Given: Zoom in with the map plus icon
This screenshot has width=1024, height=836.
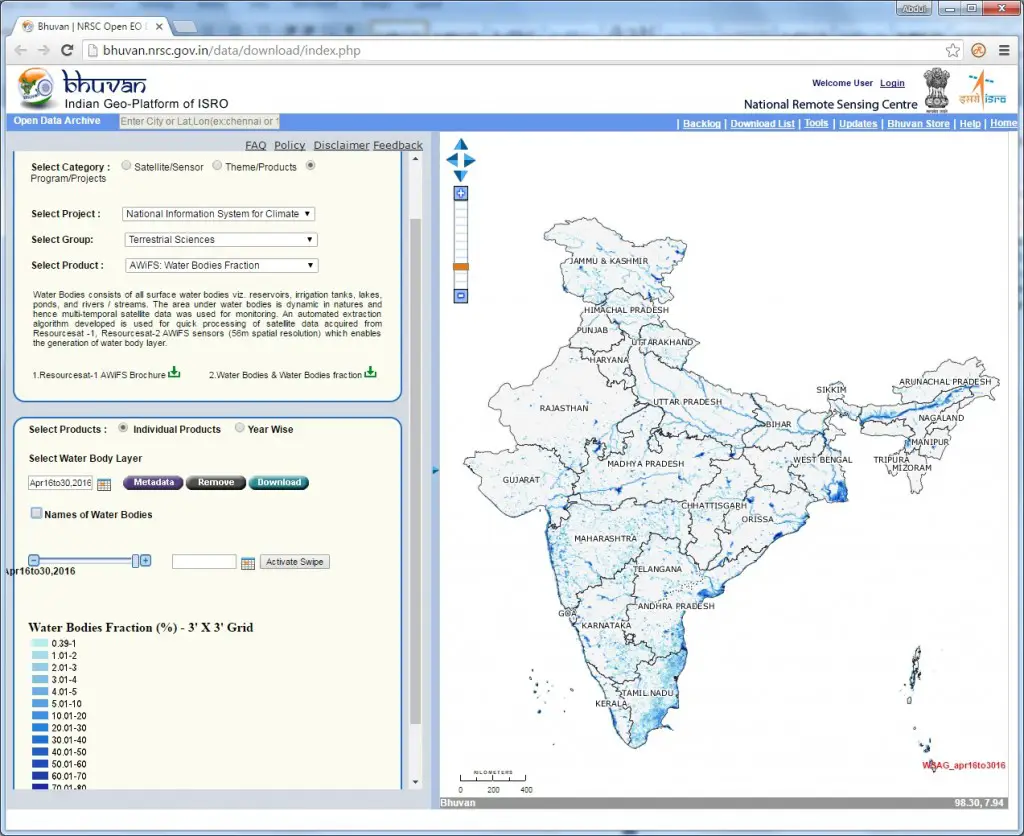Looking at the screenshot, I should point(461,193).
